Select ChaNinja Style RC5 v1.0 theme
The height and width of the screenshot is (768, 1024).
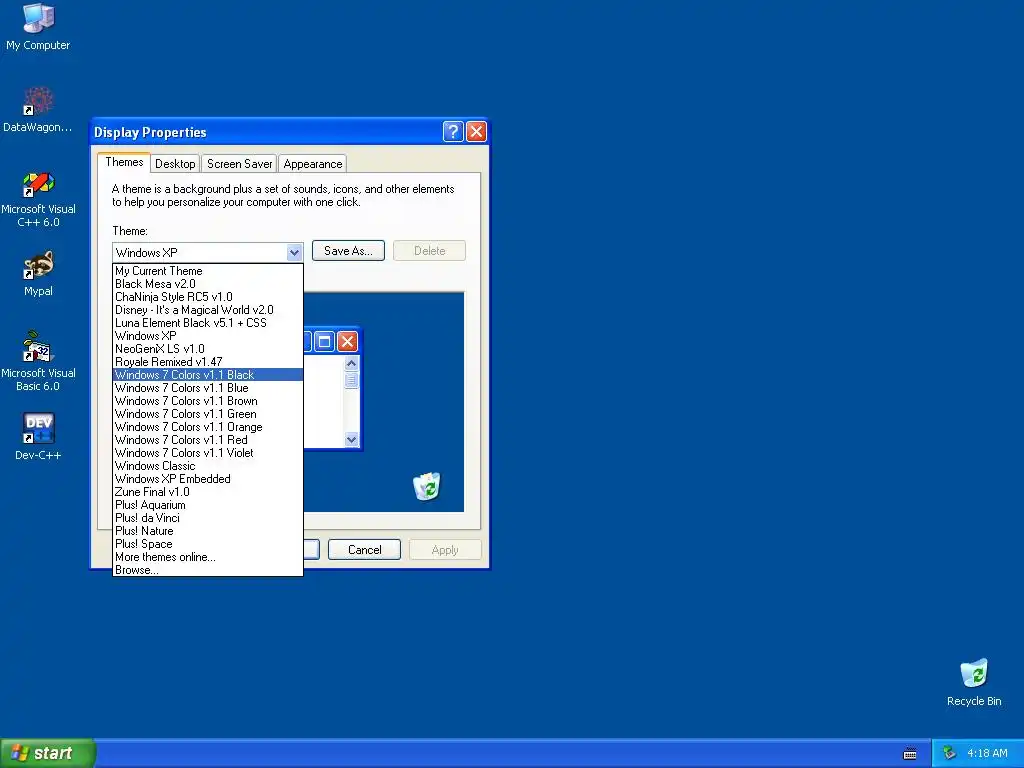pos(208,296)
